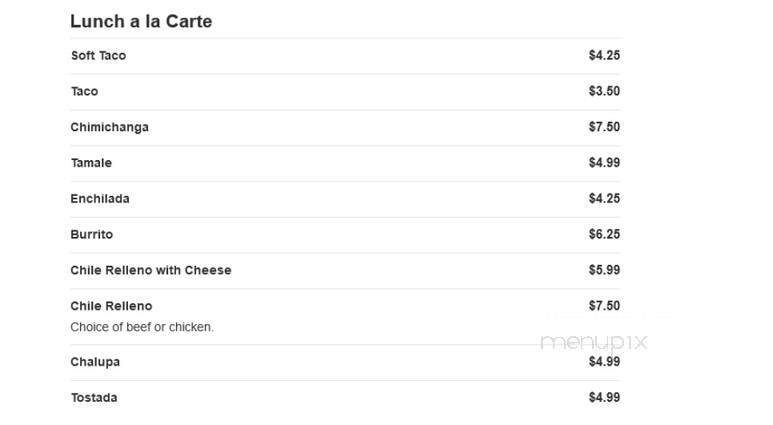Screen dimensions: 773x425
Task: Choose the Tamale item
Action: [91, 163]
